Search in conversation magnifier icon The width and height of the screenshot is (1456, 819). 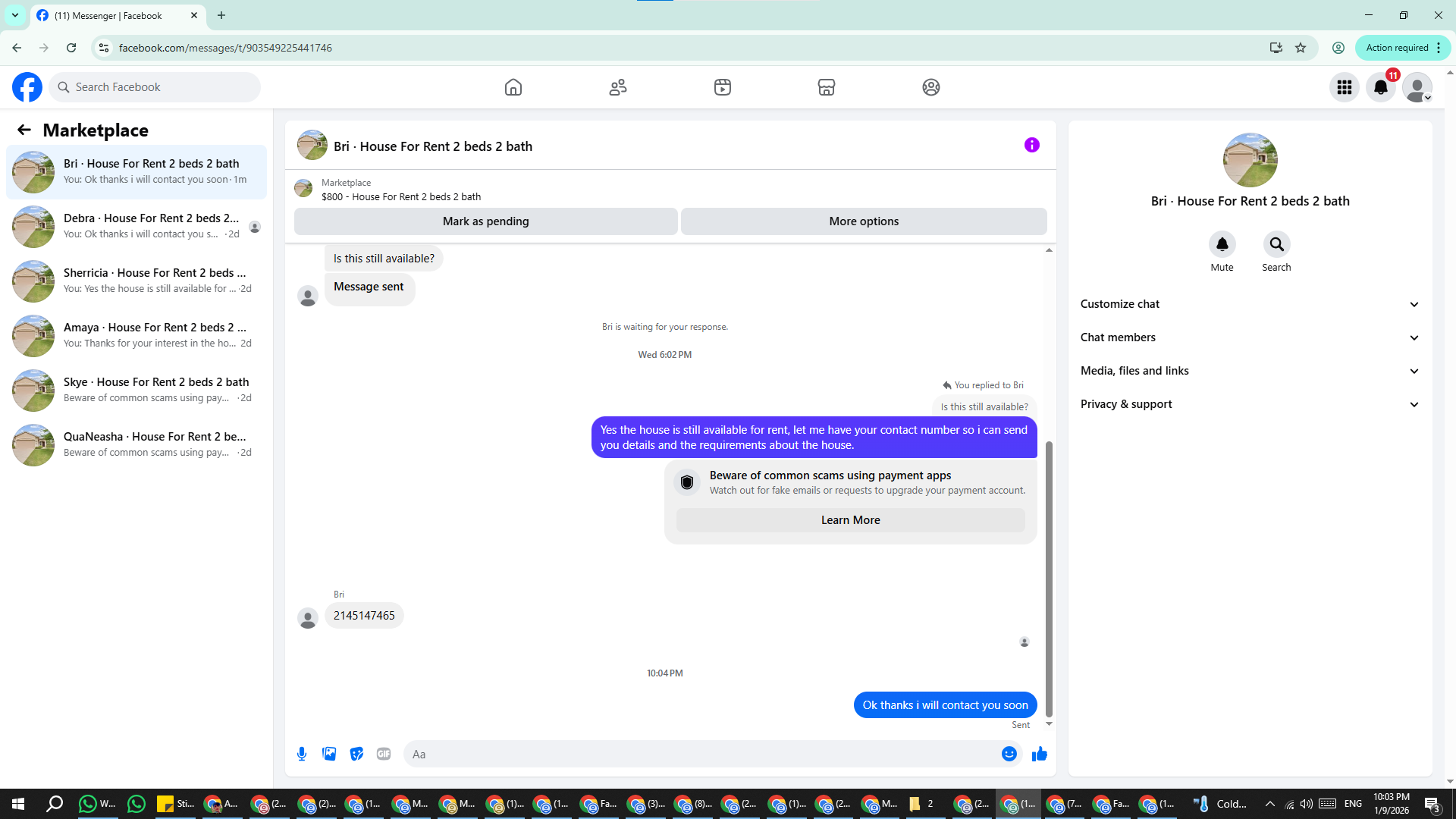pos(1276,244)
